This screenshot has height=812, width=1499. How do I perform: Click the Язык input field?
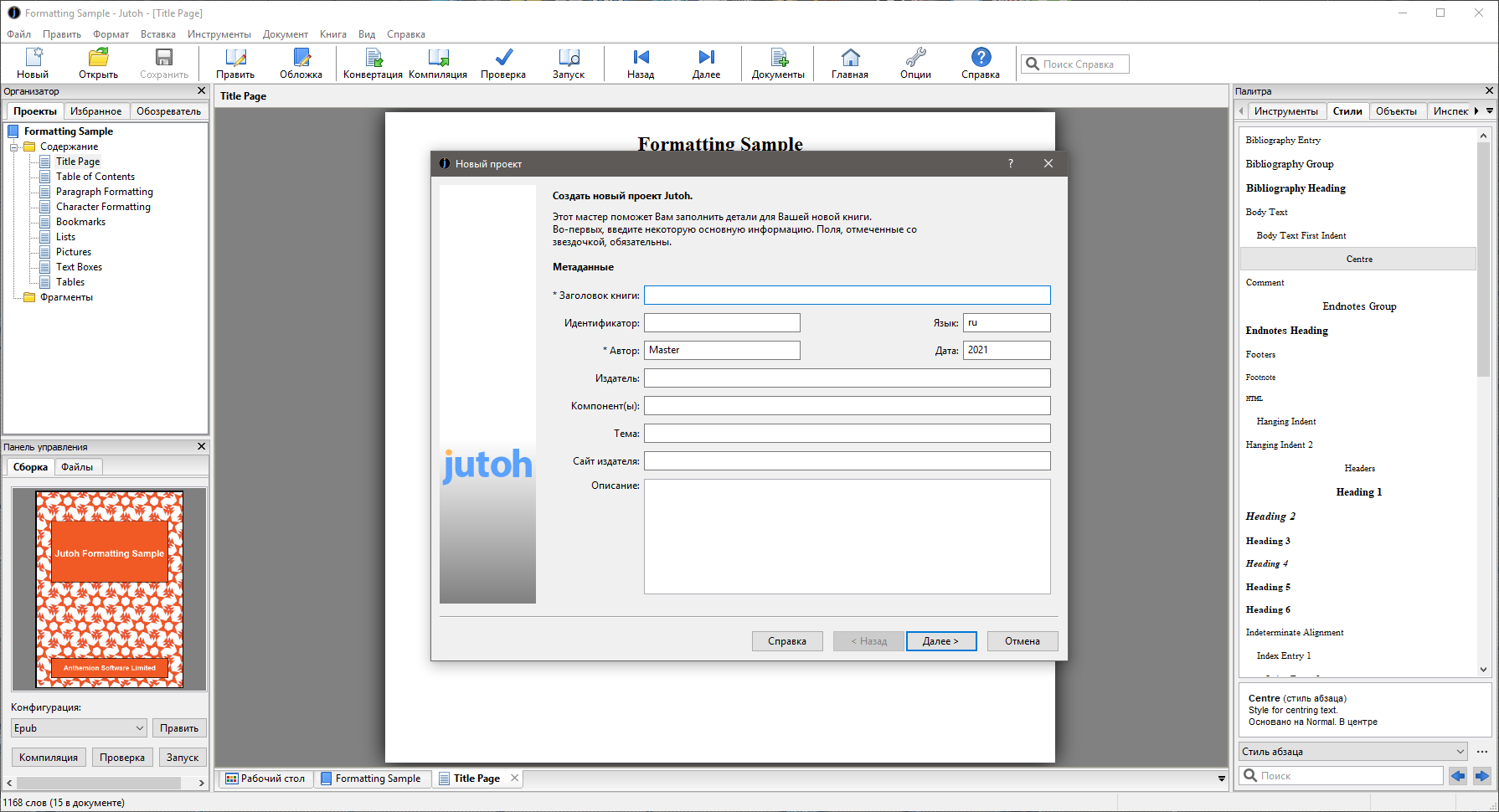(x=1007, y=323)
